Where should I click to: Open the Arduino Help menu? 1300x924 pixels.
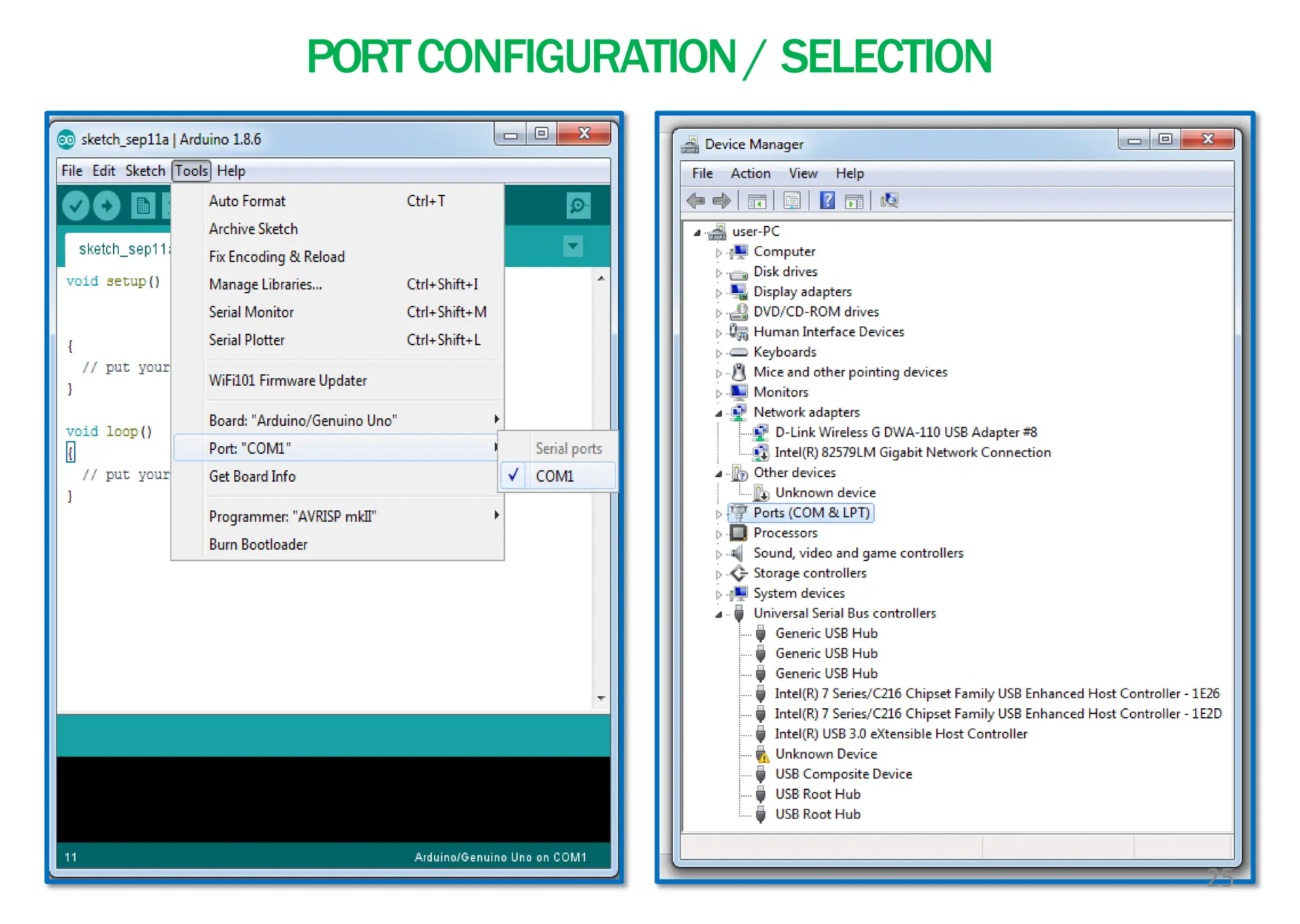point(231,171)
